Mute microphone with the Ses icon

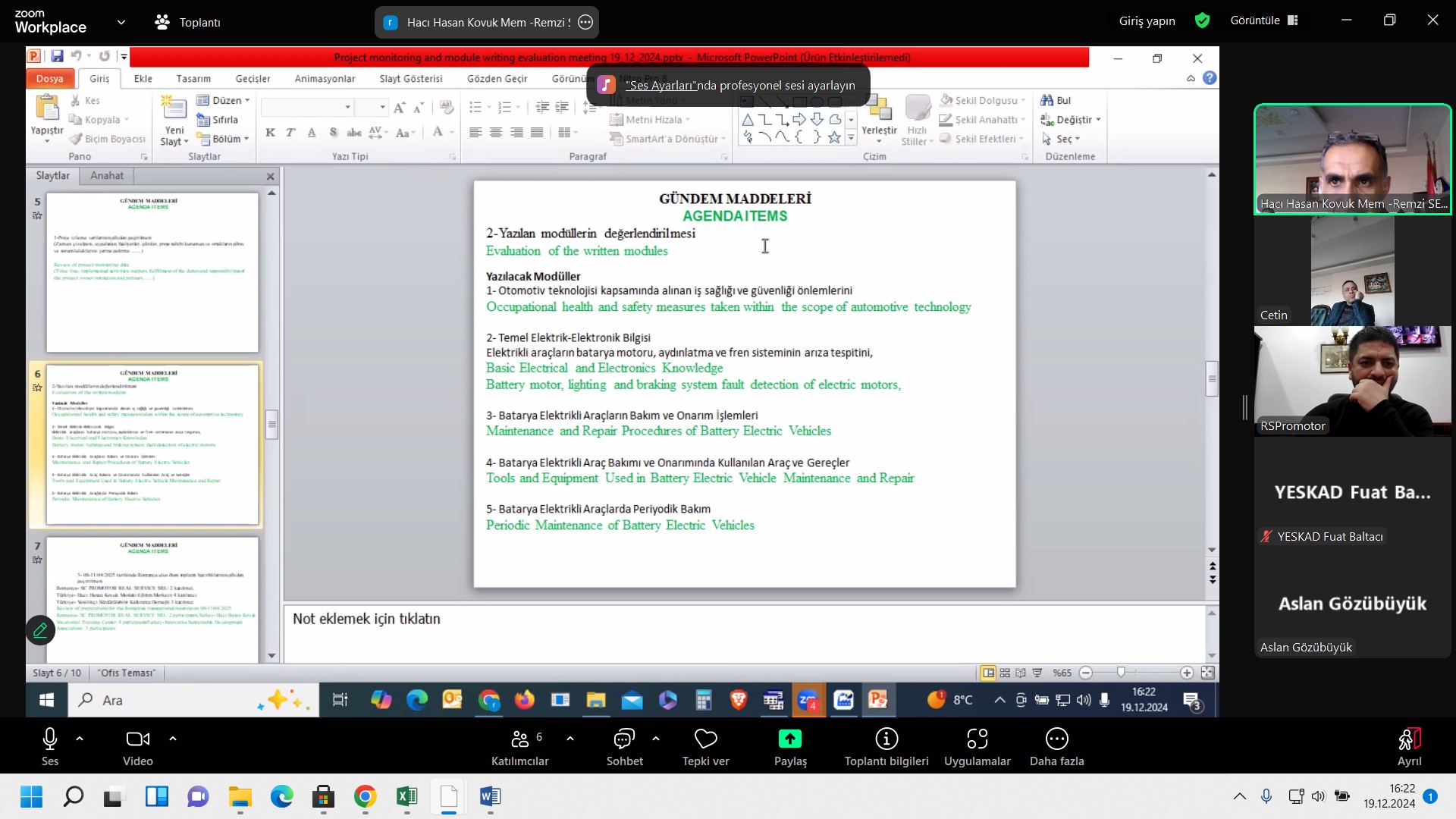pyautogui.click(x=50, y=739)
